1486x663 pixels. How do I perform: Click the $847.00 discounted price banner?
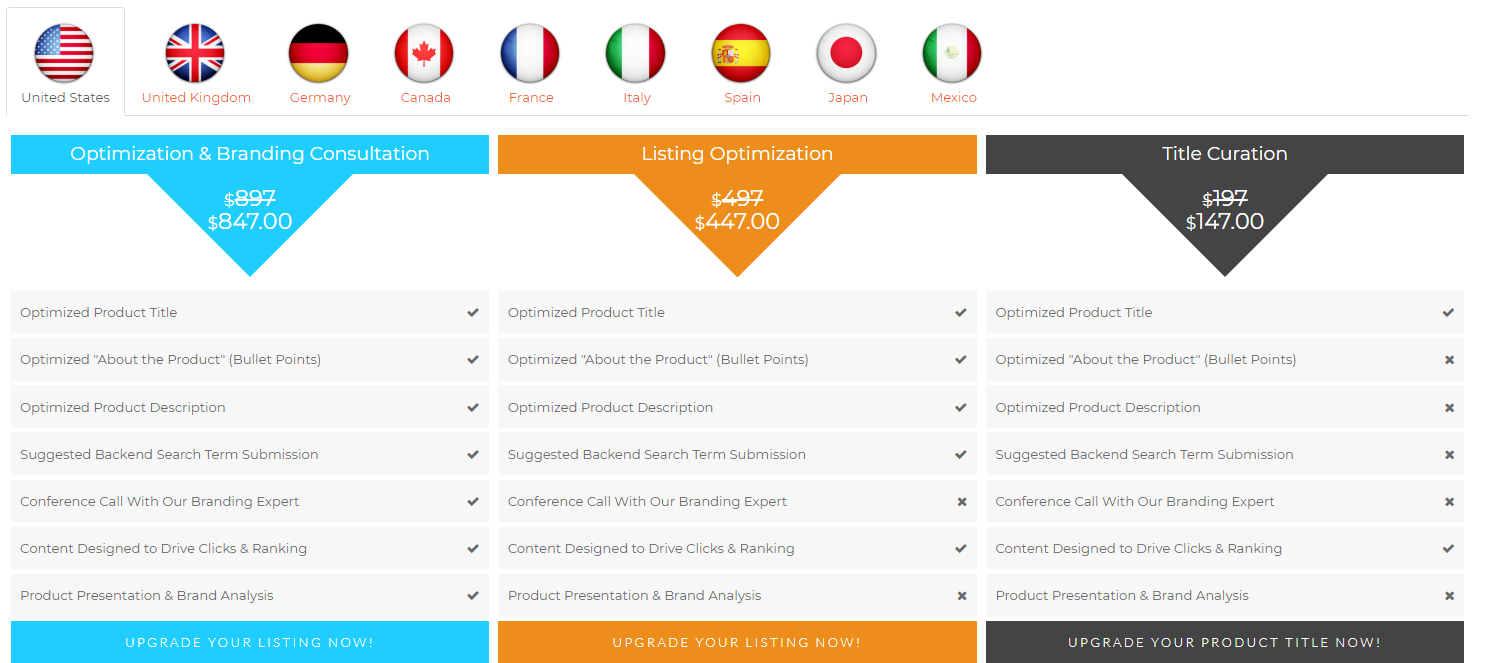tap(250, 222)
